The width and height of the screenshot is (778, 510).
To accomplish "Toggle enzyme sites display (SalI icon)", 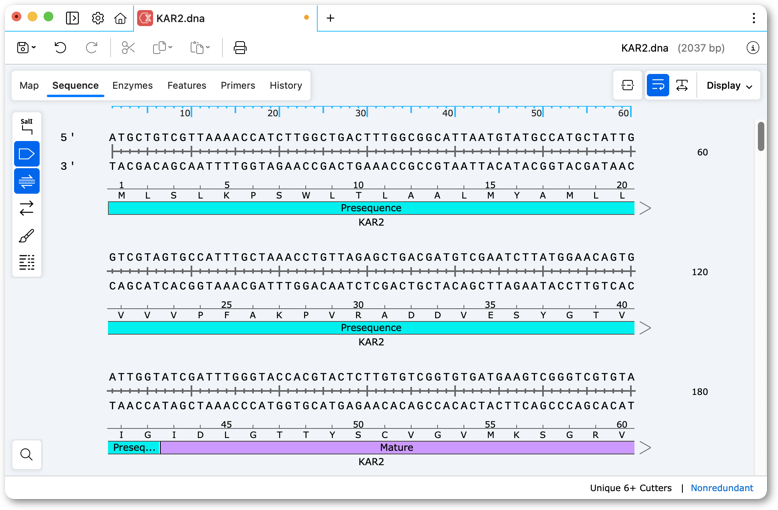I will click(x=27, y=127).
